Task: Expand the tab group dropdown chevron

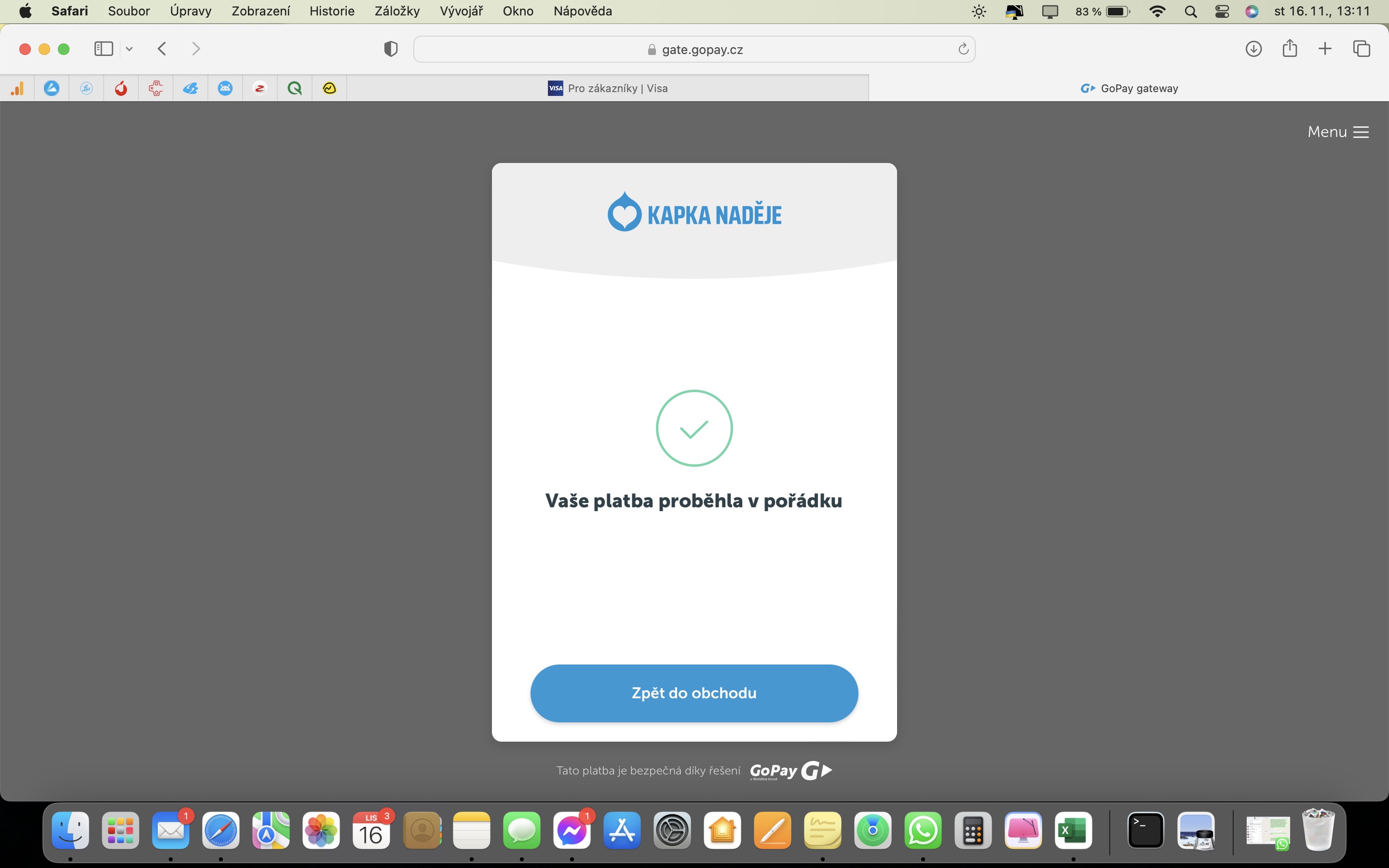Action: tap(129, 49)
